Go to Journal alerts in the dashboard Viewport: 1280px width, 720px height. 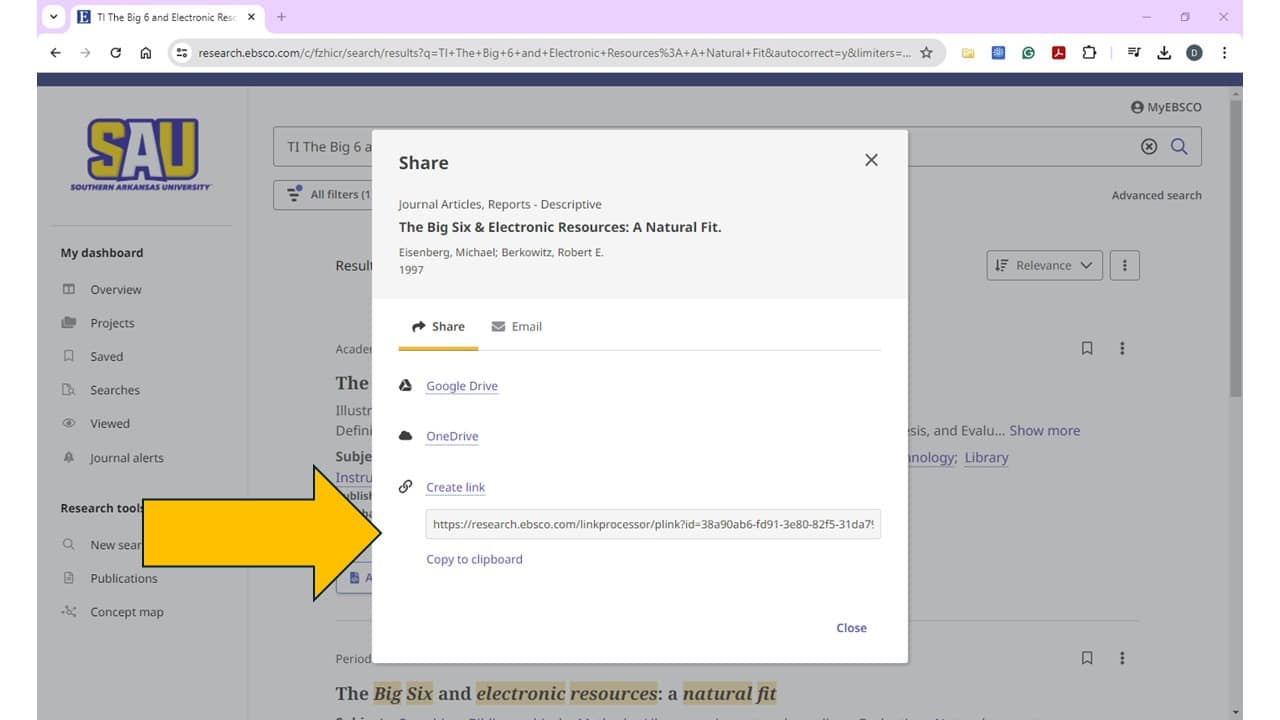pyautogui.click(x=126, y=458)
